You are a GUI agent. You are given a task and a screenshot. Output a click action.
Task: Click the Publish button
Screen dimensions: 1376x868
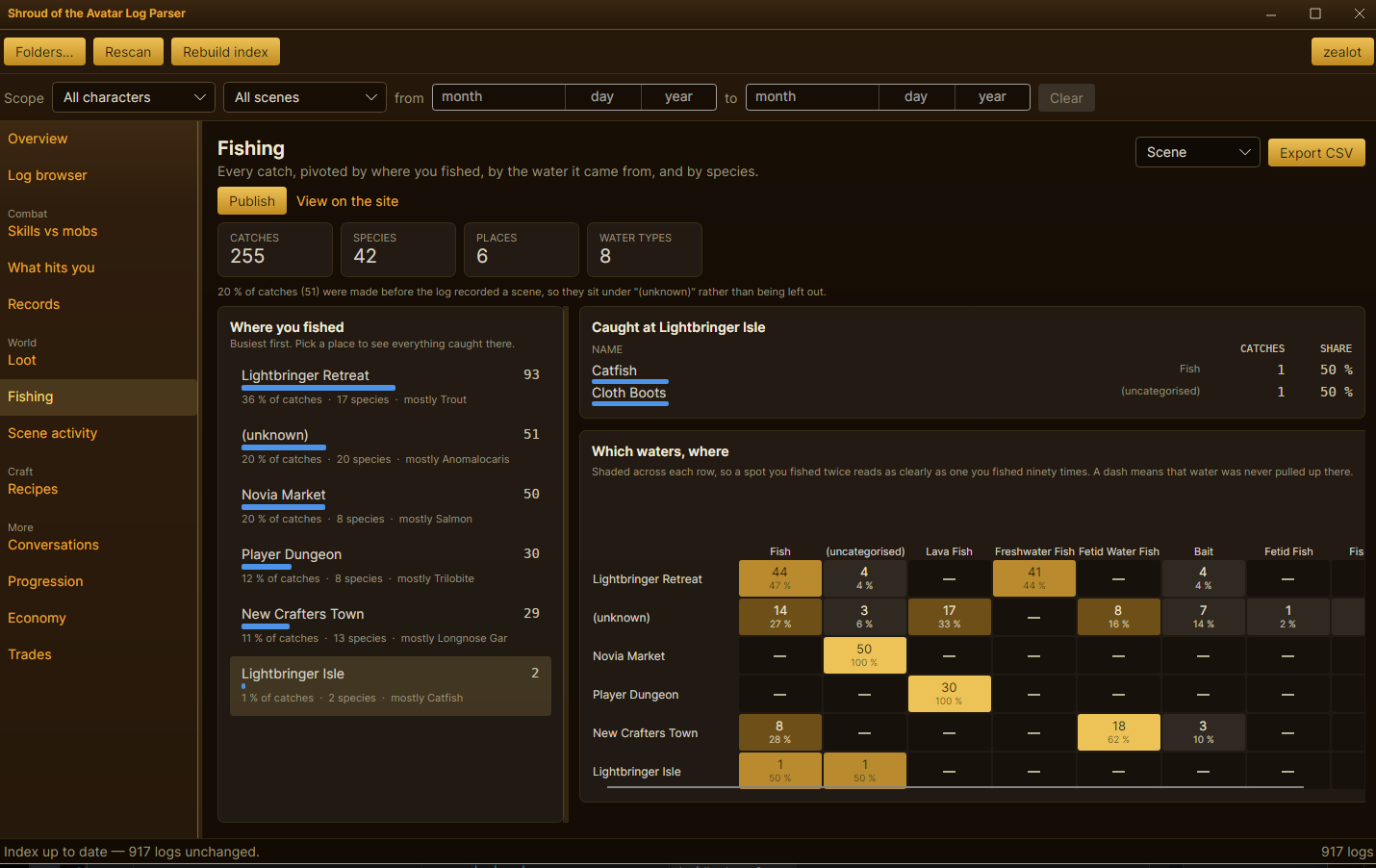[x=252, y=201]
